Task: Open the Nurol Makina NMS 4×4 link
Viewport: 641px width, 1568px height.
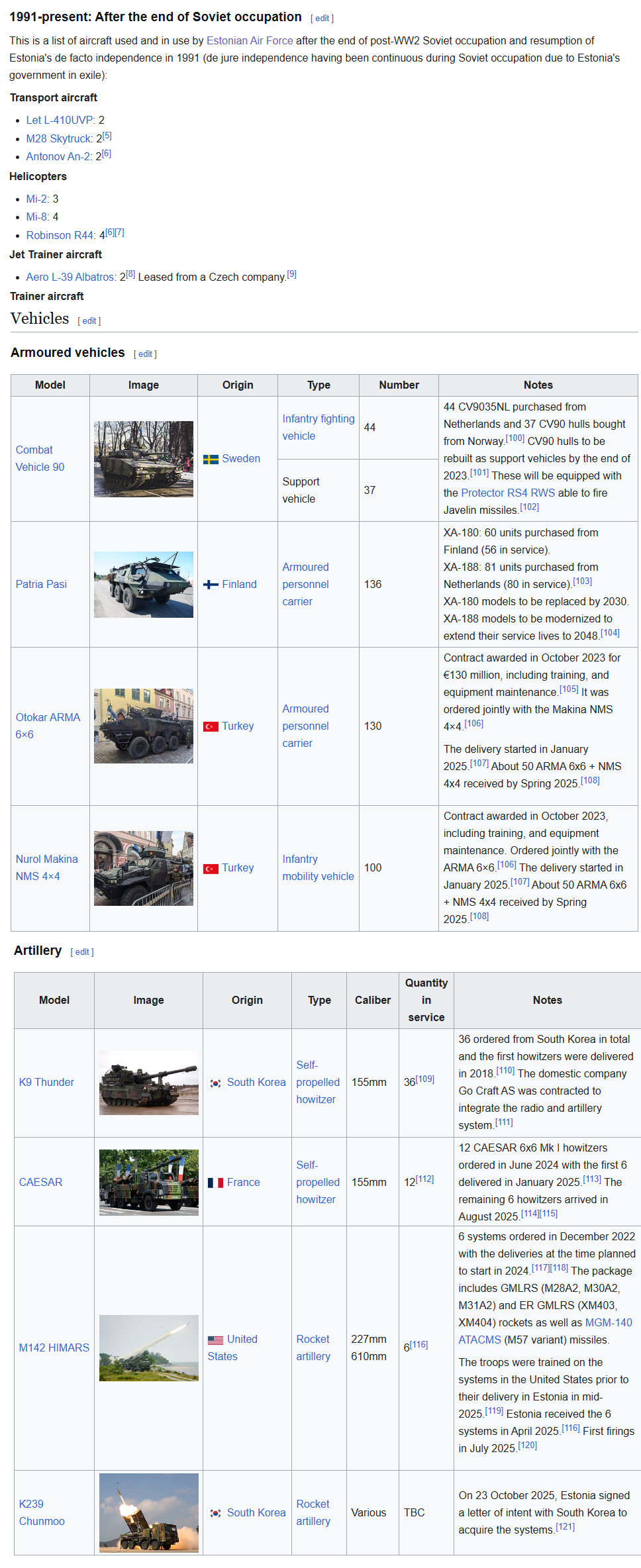Action: [47, 868]
